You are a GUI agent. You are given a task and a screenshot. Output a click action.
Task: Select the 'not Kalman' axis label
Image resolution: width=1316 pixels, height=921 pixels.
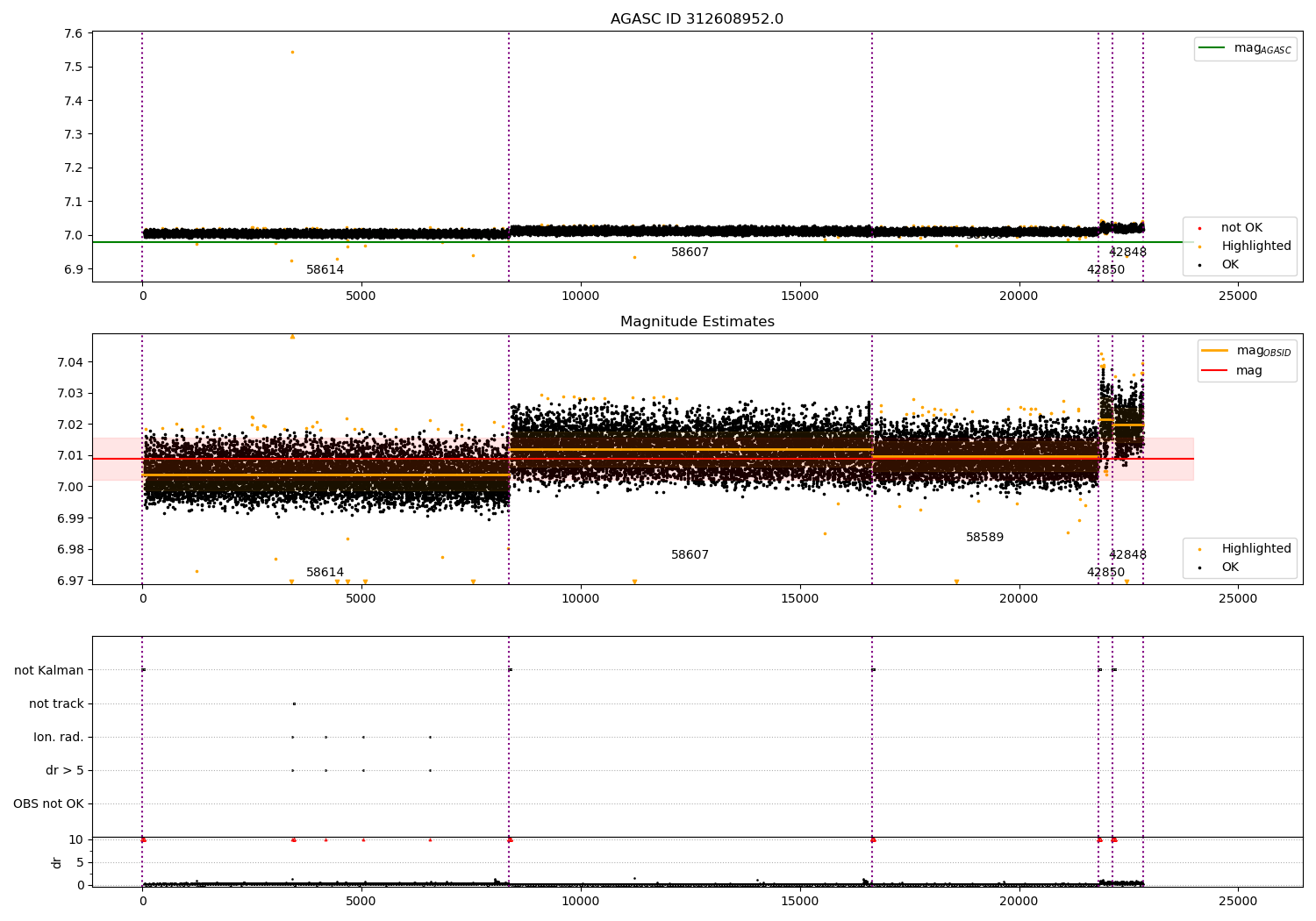[x=49, y=670]
